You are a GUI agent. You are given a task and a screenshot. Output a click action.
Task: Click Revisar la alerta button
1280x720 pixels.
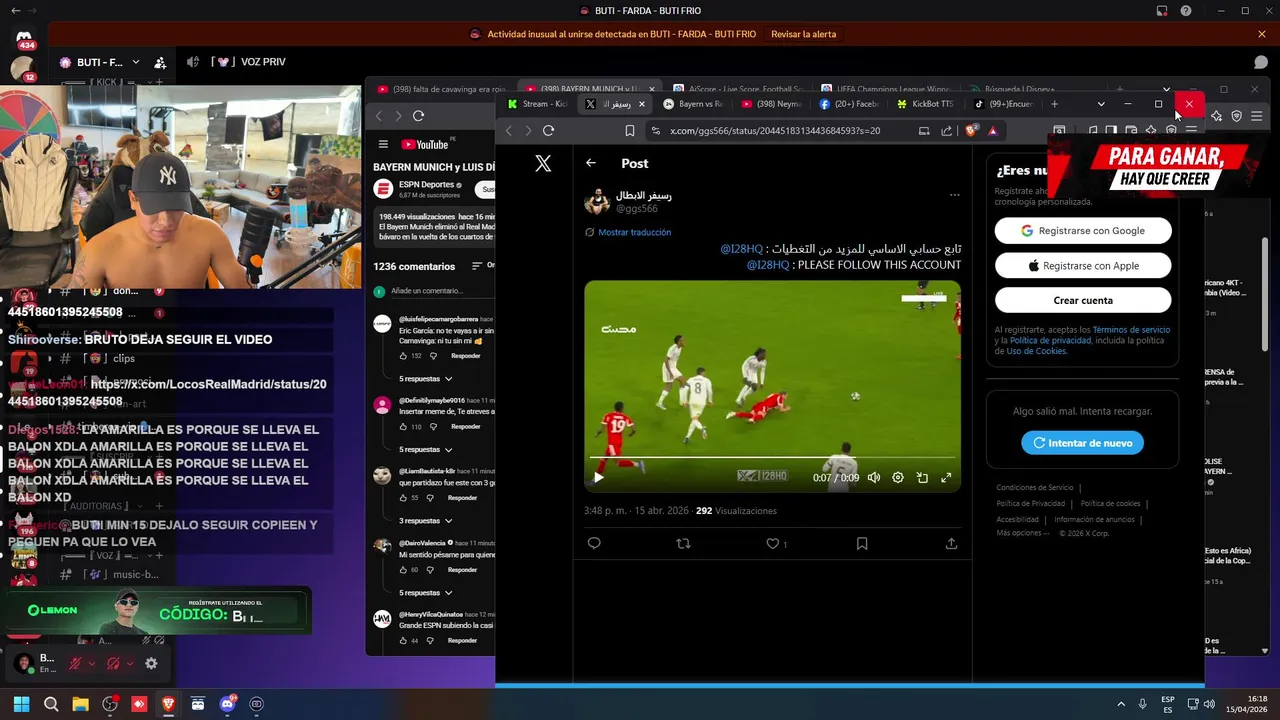tap(803, 34)
